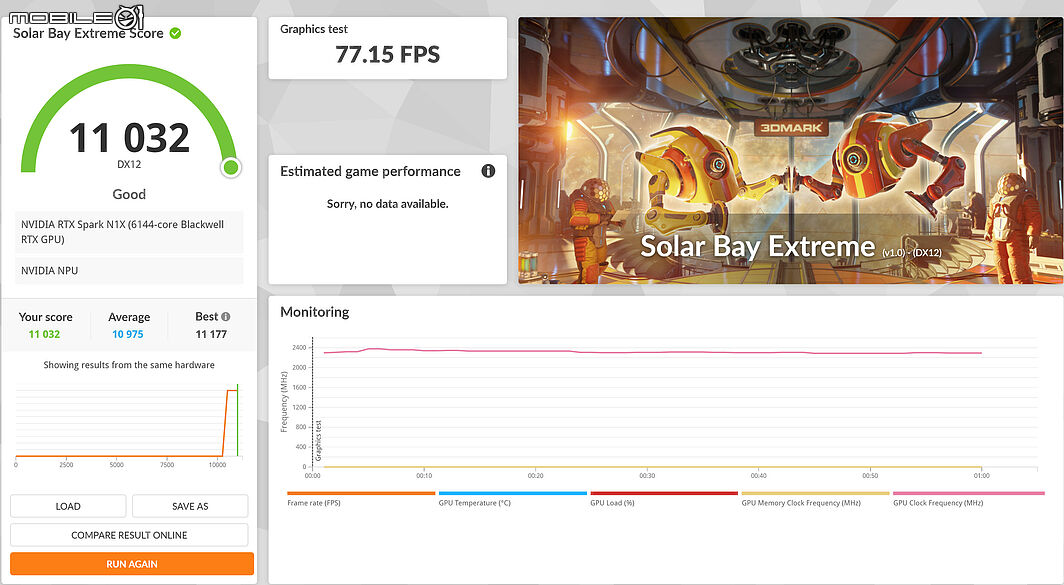The image size is (1064, 585).
Task: Click the Estimated game performance heading
Action: (x=370, y=172)
